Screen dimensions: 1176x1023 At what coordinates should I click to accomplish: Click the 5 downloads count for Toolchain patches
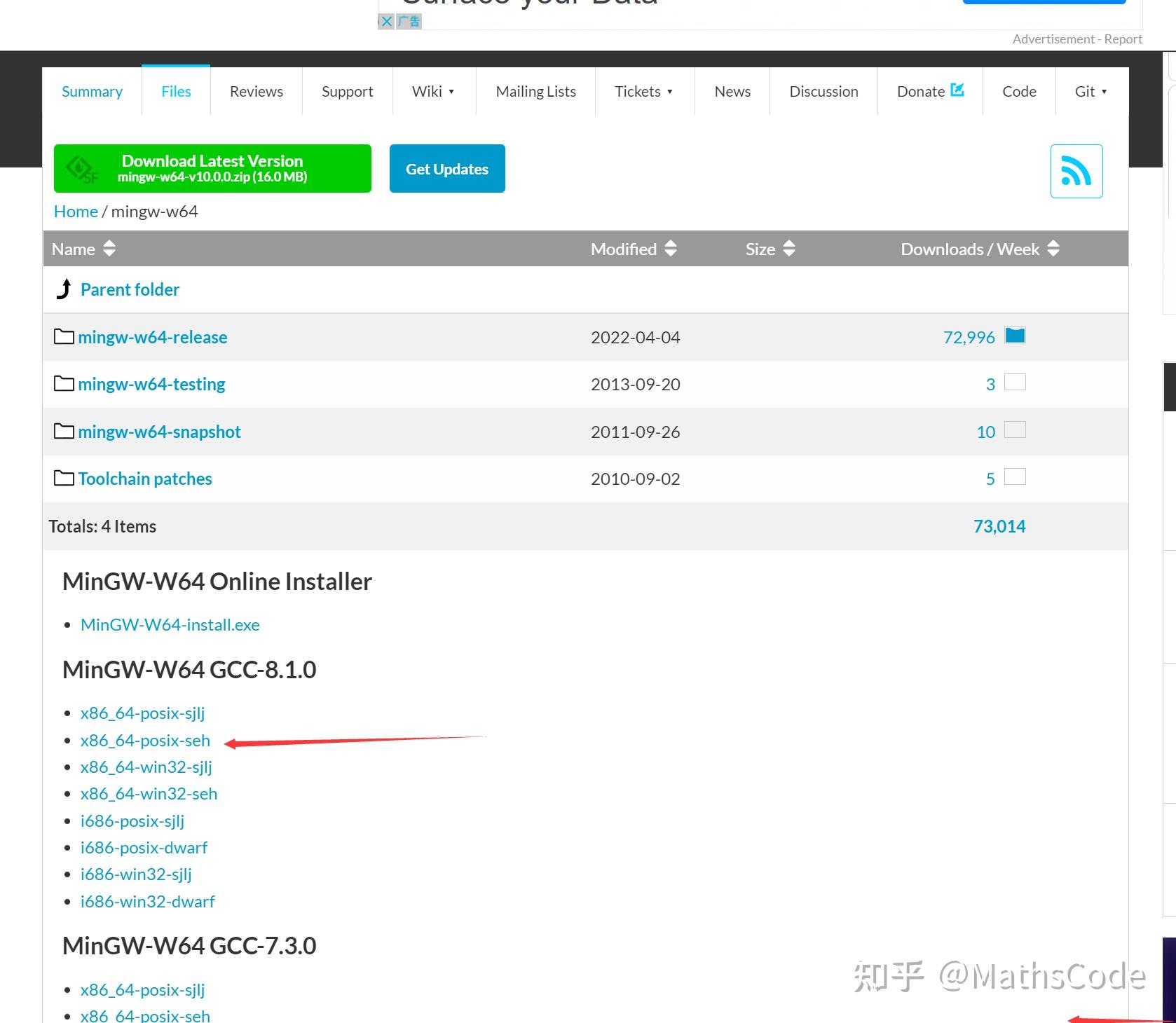pyautogui.click(x=990, y=479)
